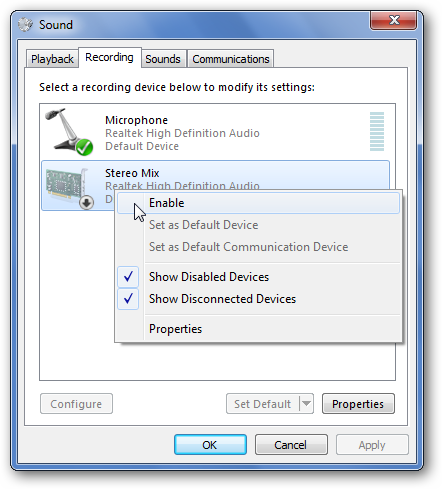Open the Set Default dropdown arrow

click(306, 404)
